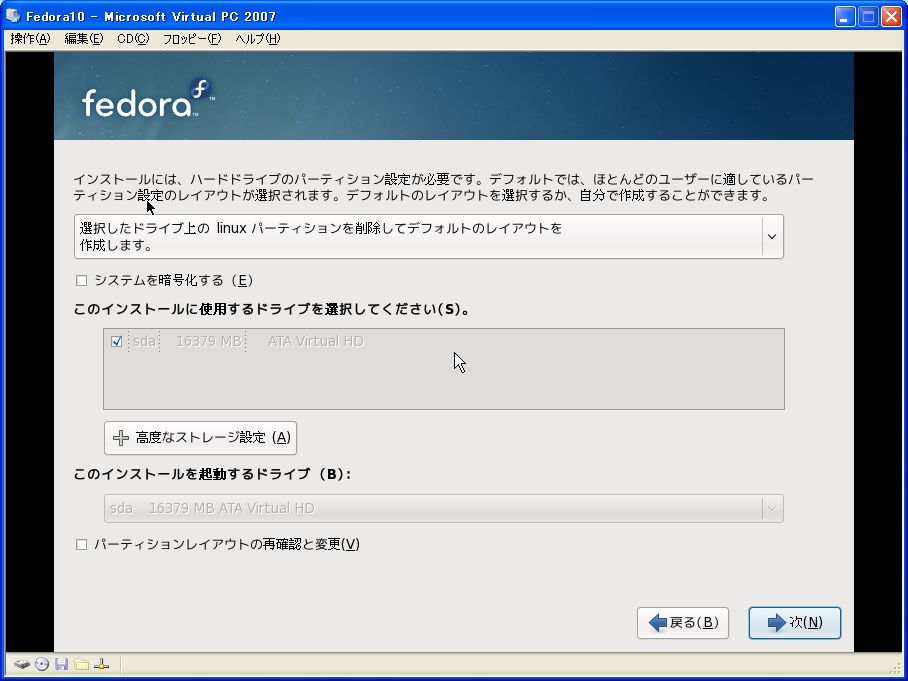The width and height of the screenshot is (908, 681).
Task: Open the 編集(E) menu
Action: pyautogui.click(x=83, y=39)
